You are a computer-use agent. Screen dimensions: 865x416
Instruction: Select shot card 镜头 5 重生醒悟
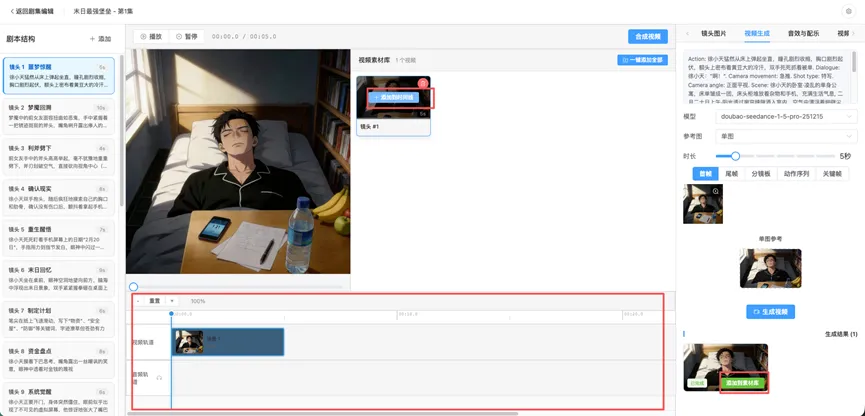point(58,238)
